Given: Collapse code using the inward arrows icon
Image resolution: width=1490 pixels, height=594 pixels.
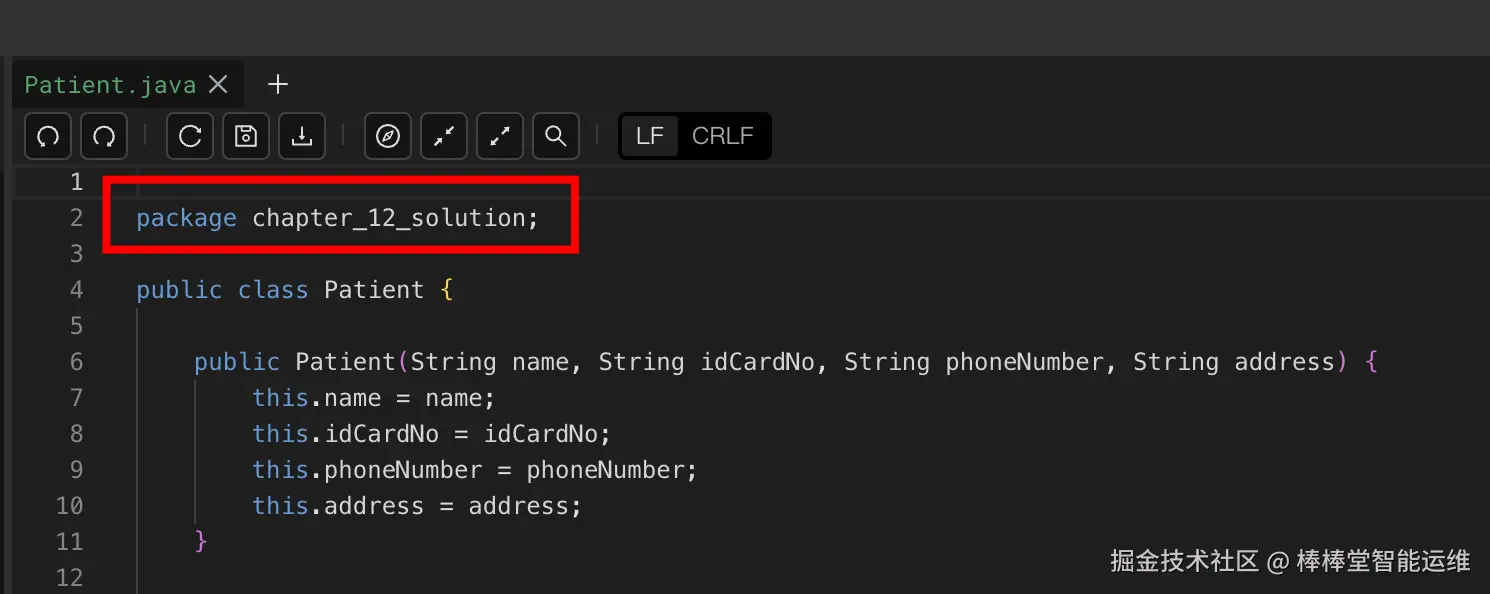Looking at the screenshot, I should click(444, 136).
